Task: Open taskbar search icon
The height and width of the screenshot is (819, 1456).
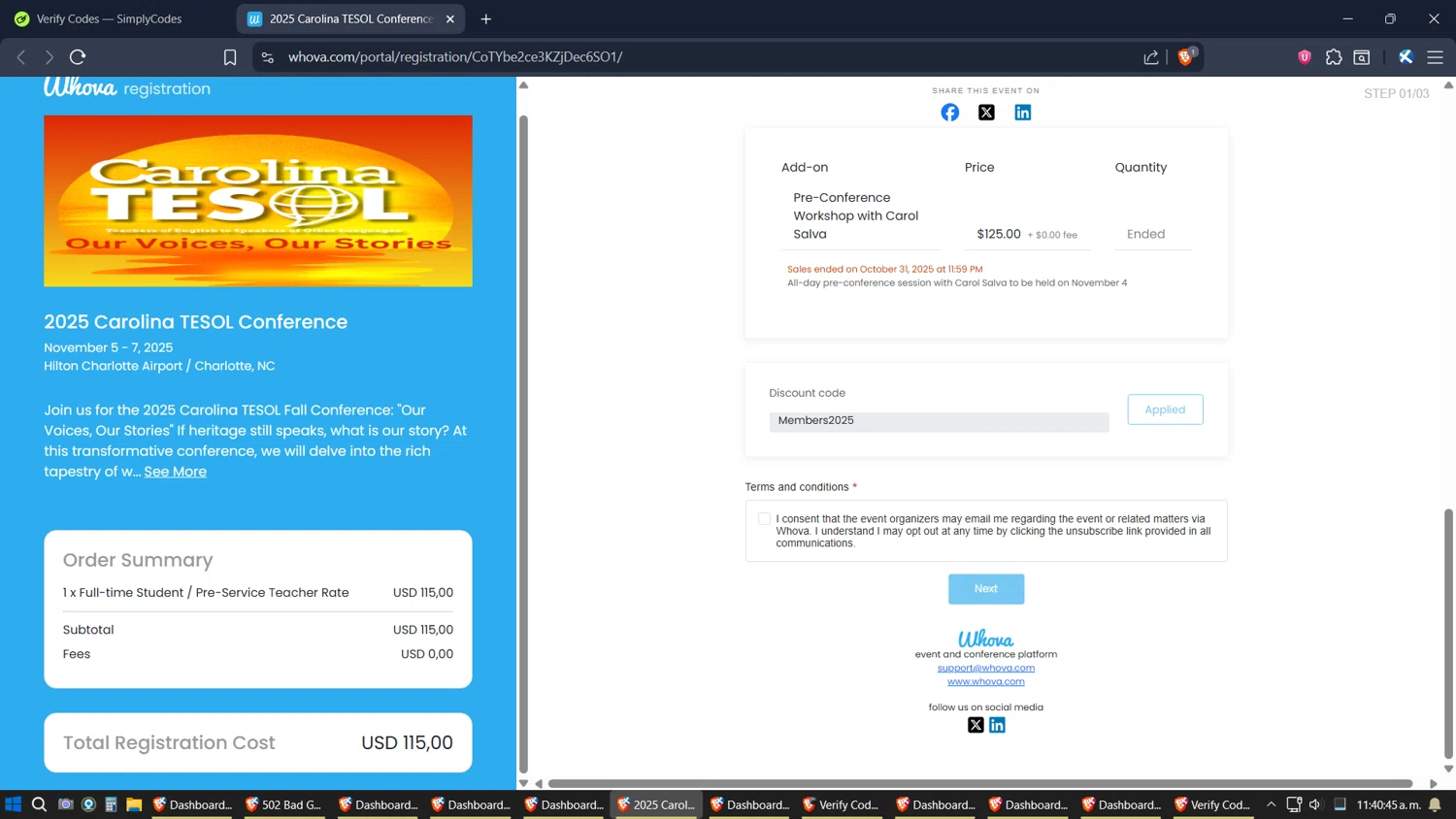Action: click(x=39, y=804)
